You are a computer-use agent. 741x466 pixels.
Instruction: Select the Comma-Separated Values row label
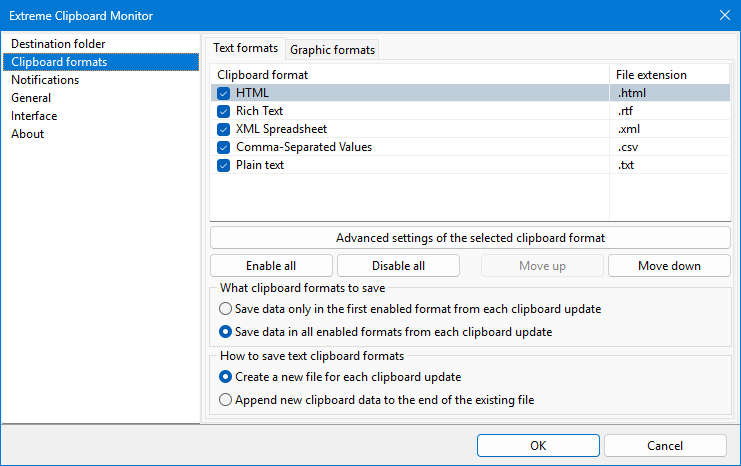tap(304, 147)
